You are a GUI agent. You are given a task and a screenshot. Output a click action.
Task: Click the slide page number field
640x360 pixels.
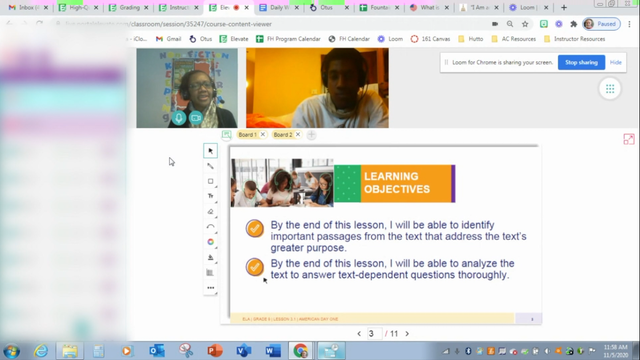point(374,334)
